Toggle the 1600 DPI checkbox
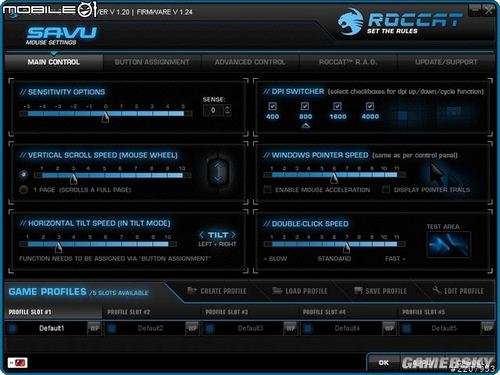Image resolution: width=500 pixels, height=375 pixels. (337, 106)
